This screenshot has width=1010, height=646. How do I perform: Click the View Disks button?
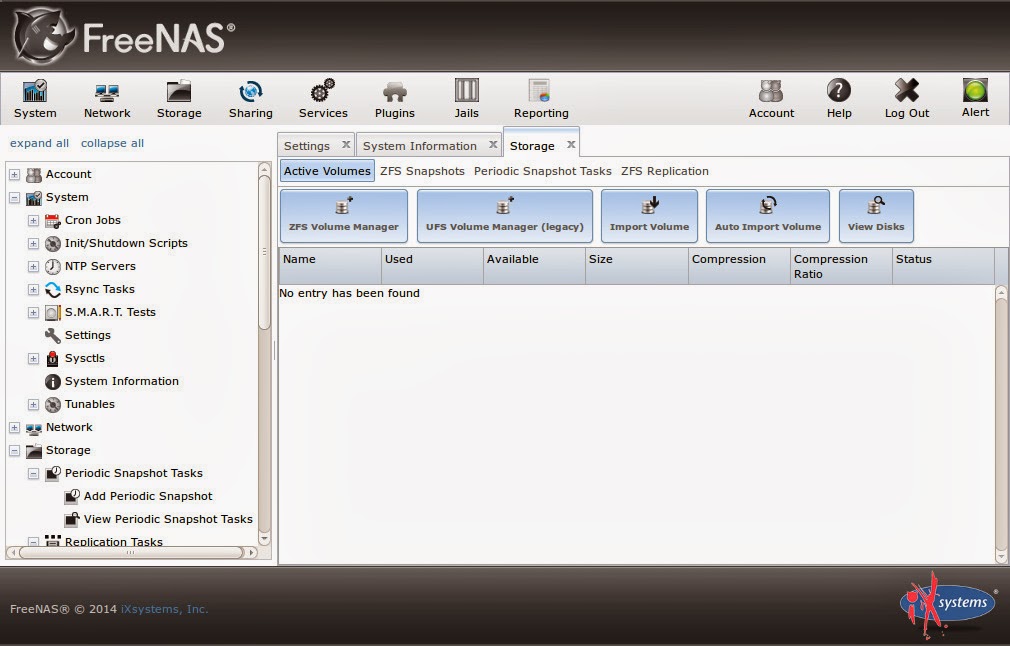pos(876,216)
